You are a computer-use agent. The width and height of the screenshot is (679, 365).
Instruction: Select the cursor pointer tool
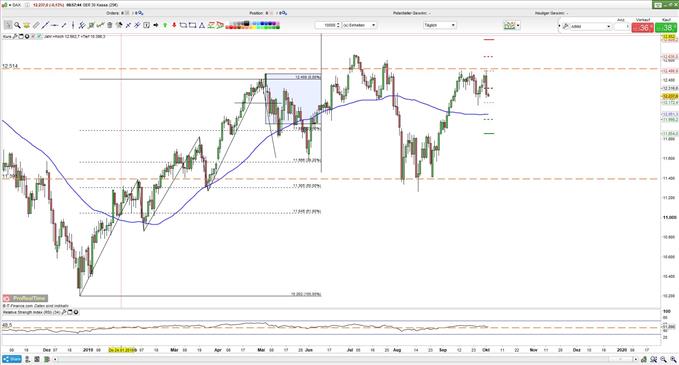(8, 25)
